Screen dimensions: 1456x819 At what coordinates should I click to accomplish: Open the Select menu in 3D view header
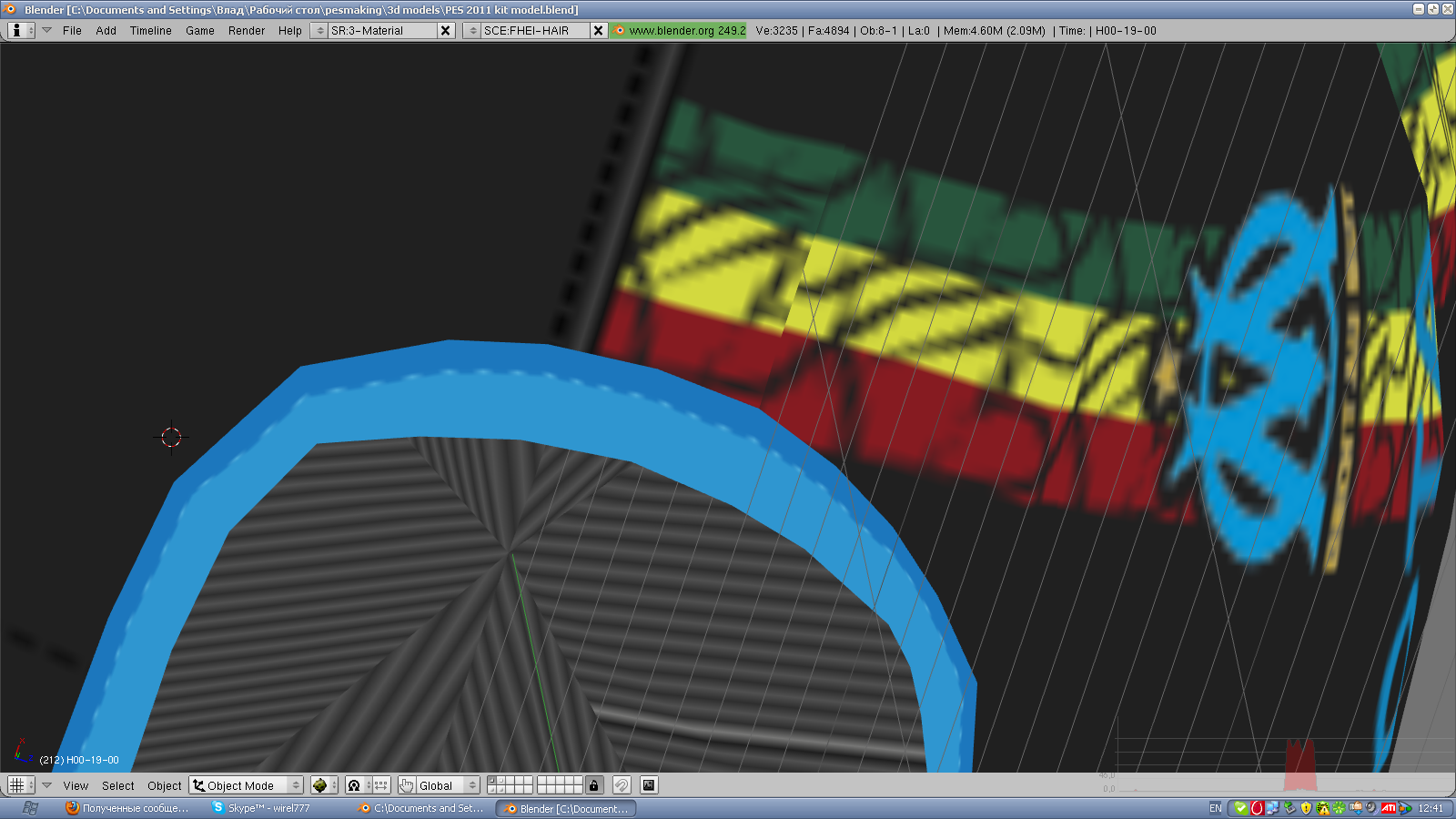point(117,785)
